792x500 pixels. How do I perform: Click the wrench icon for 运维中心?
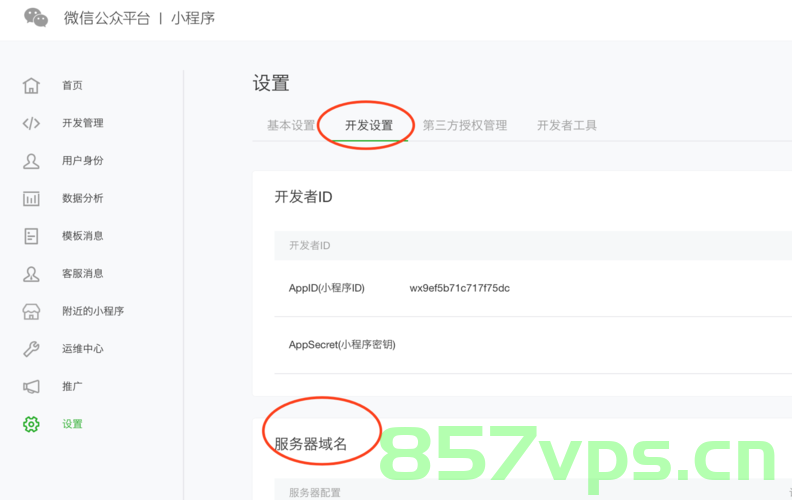[x=31, y=349]
